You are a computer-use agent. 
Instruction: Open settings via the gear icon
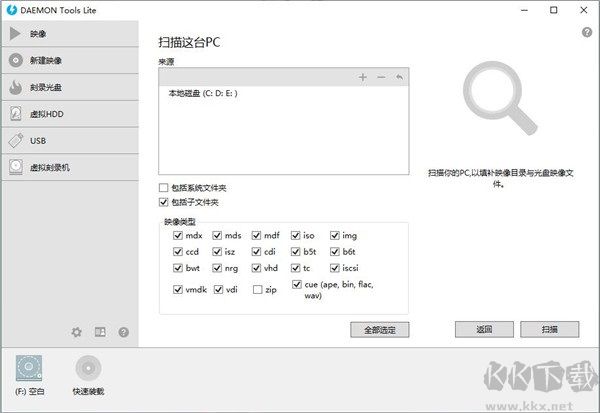point(77,332)
